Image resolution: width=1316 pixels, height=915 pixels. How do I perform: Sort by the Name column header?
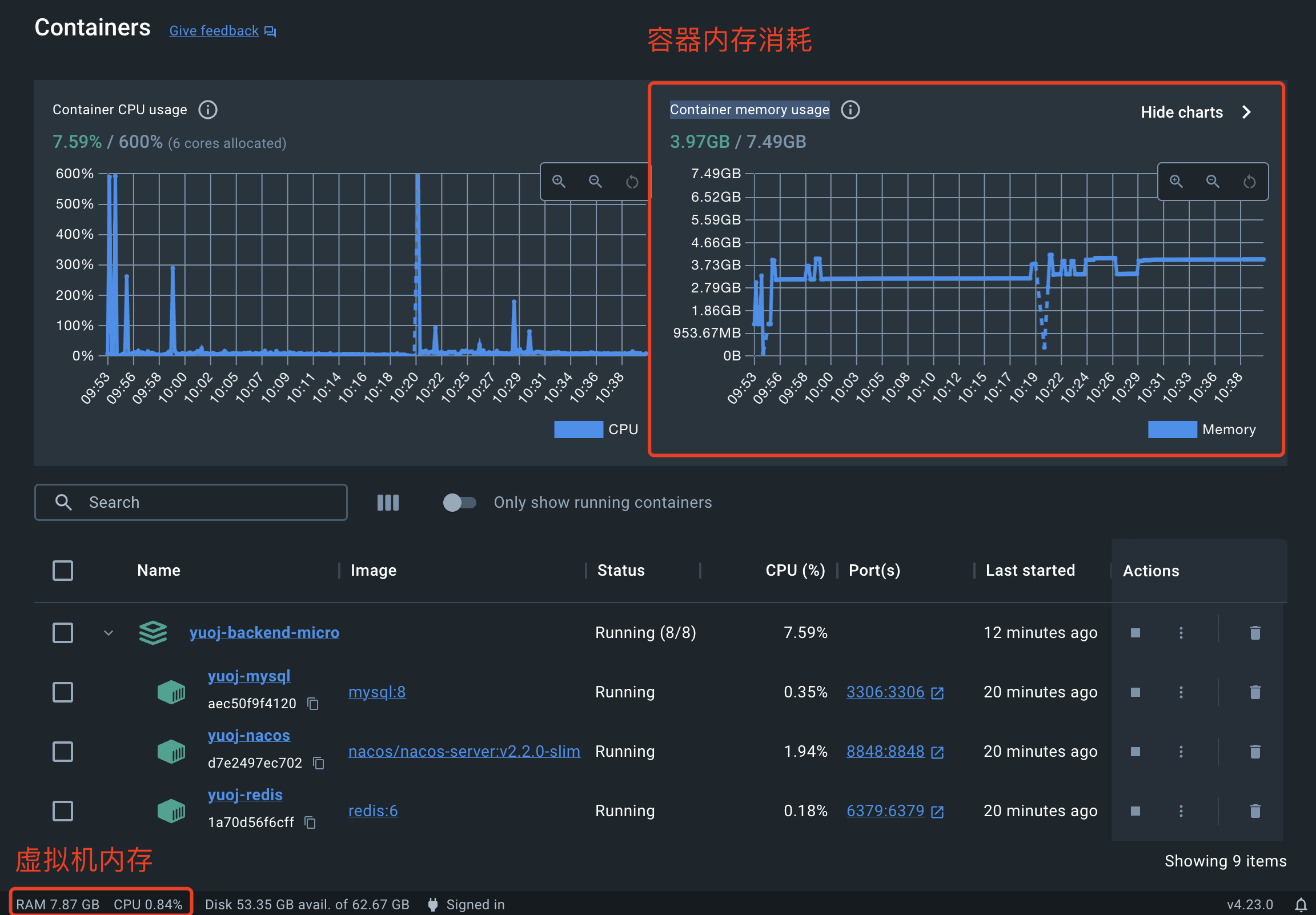pyautogui.click(x=159, y=571)
